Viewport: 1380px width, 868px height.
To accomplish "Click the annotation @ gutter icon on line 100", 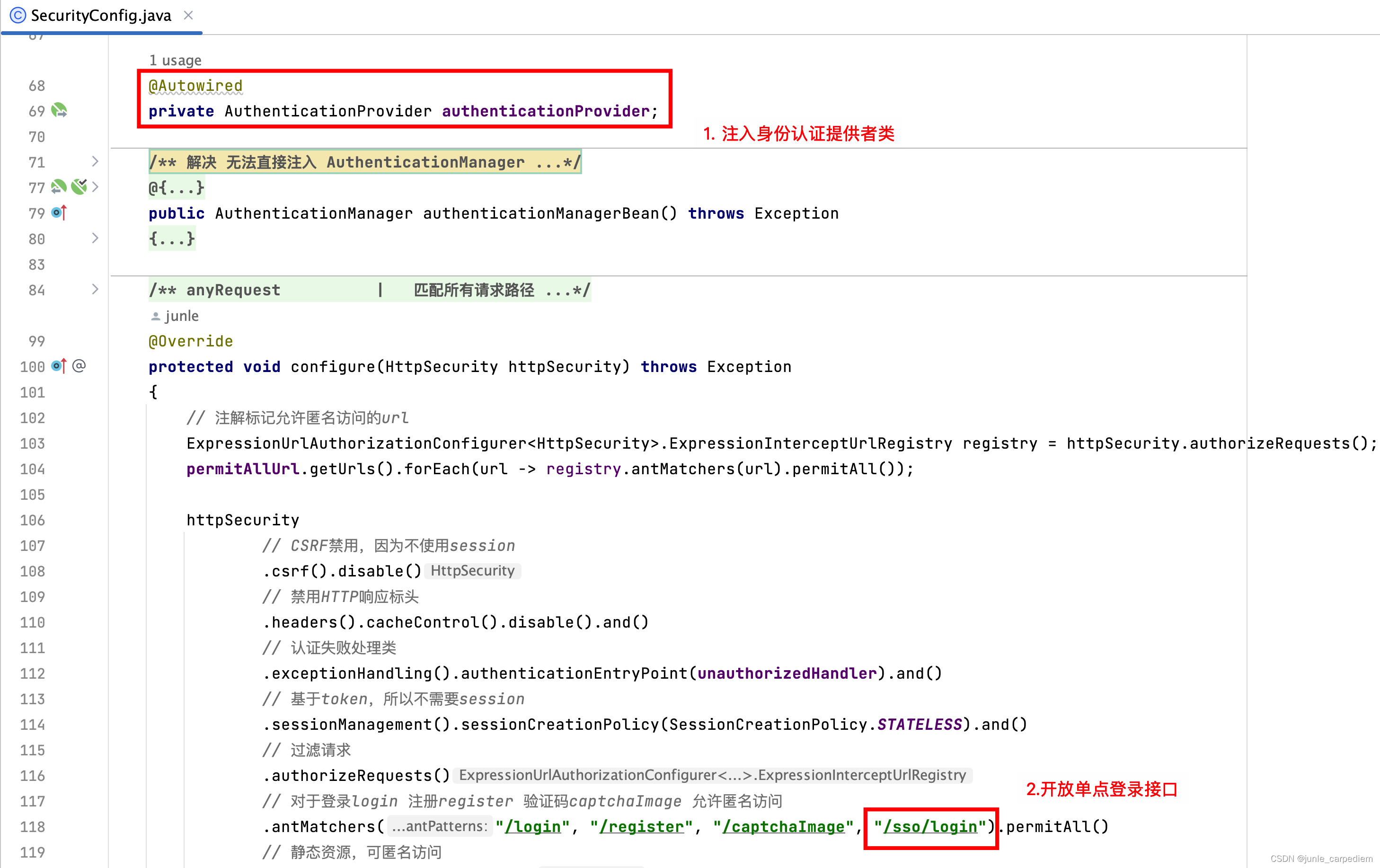I will click(79, 366).
